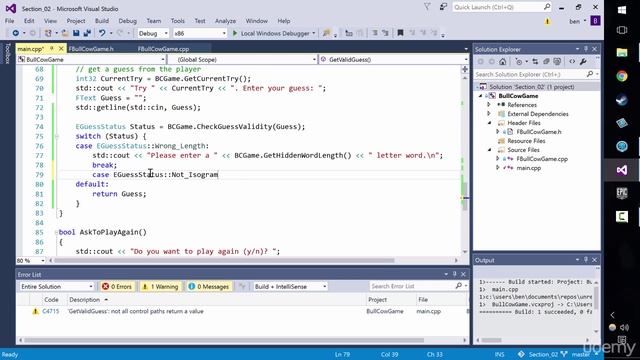
Task: Toggle the 0 Messages filter
Action: [x=209, y=287]
